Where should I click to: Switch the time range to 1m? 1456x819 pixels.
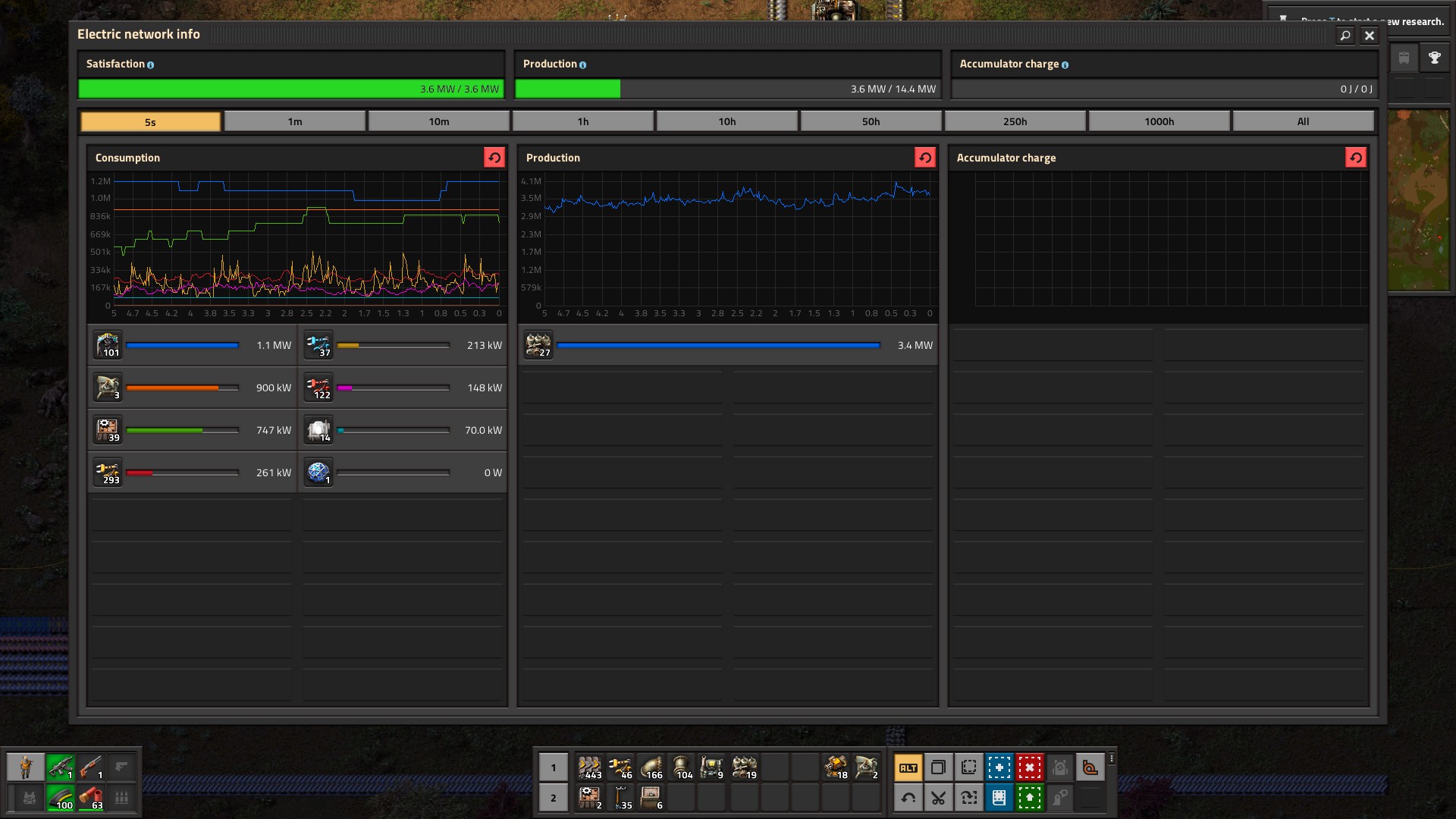(295, 121)
